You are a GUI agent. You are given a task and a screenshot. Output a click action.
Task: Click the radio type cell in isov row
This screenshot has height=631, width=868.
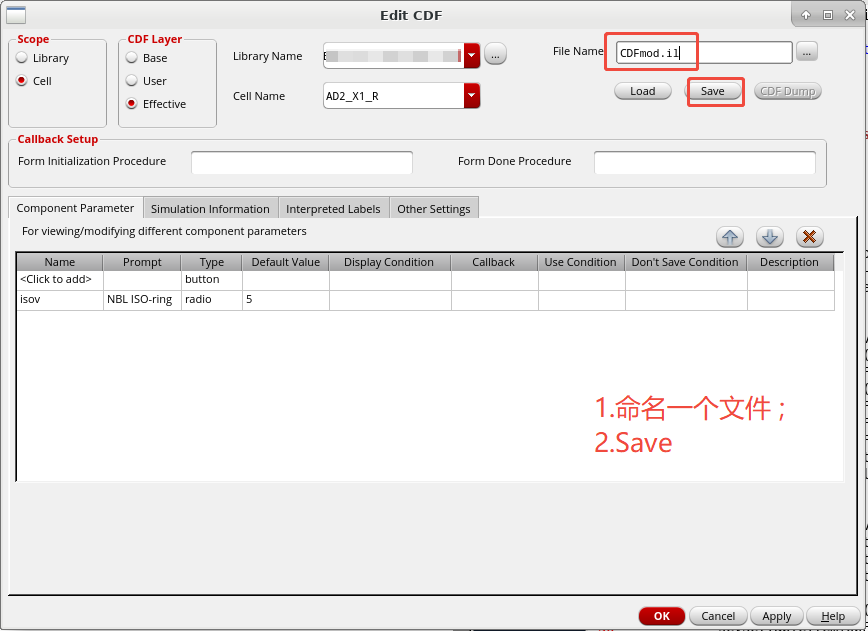(x=211, y=300)
